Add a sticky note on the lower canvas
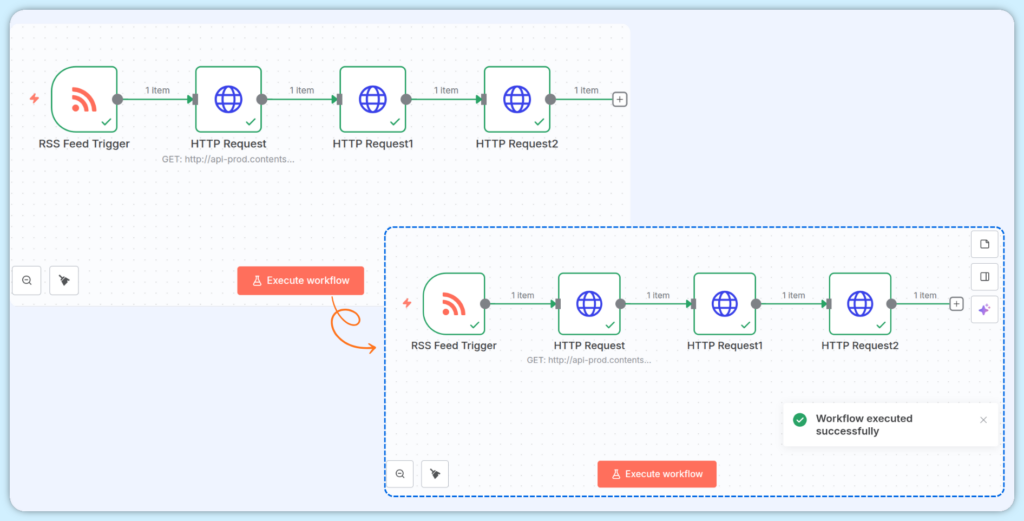1024x521 pixels. (984, 244)
